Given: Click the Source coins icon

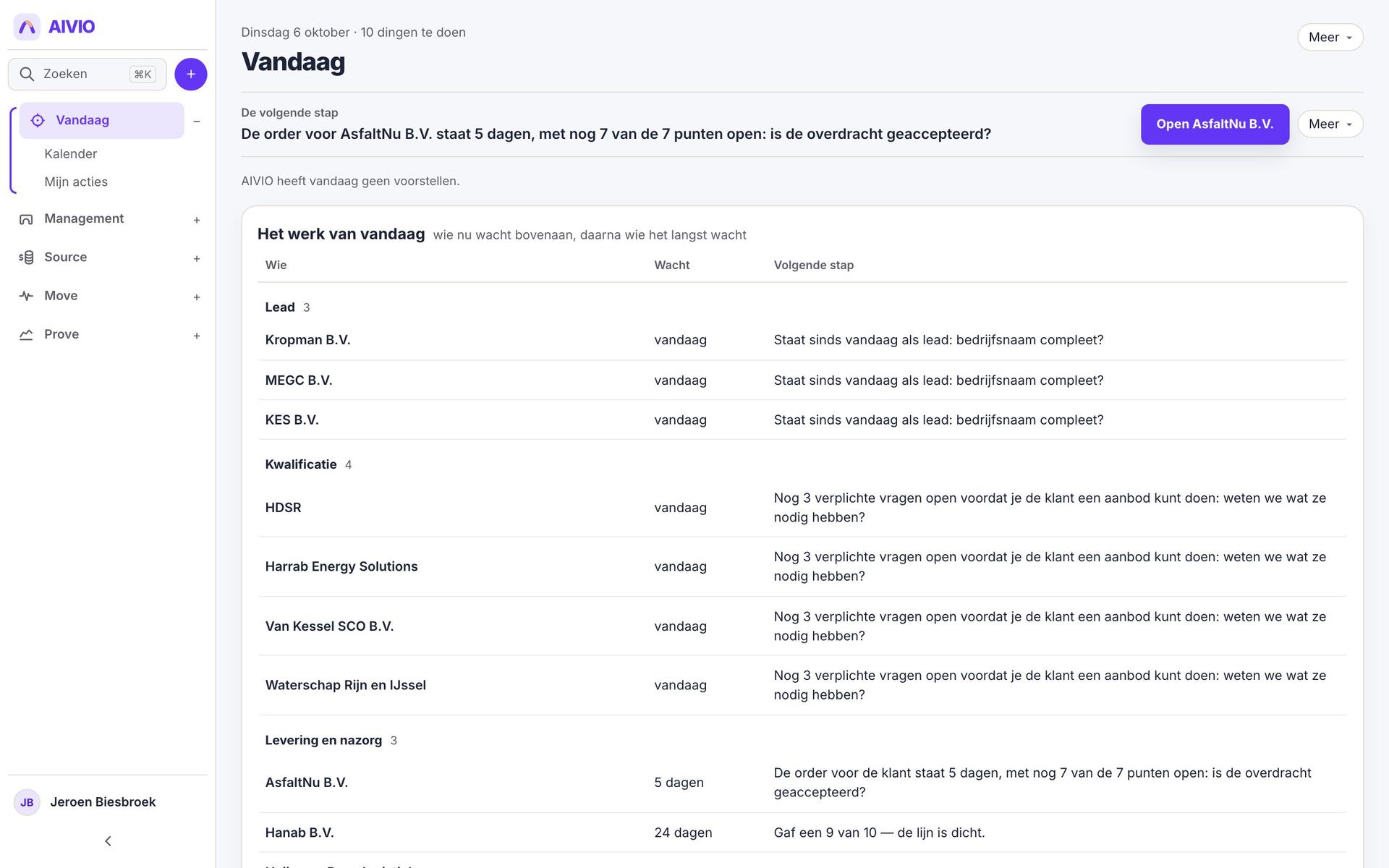Looking at the screenshot, I should point(26,258).
